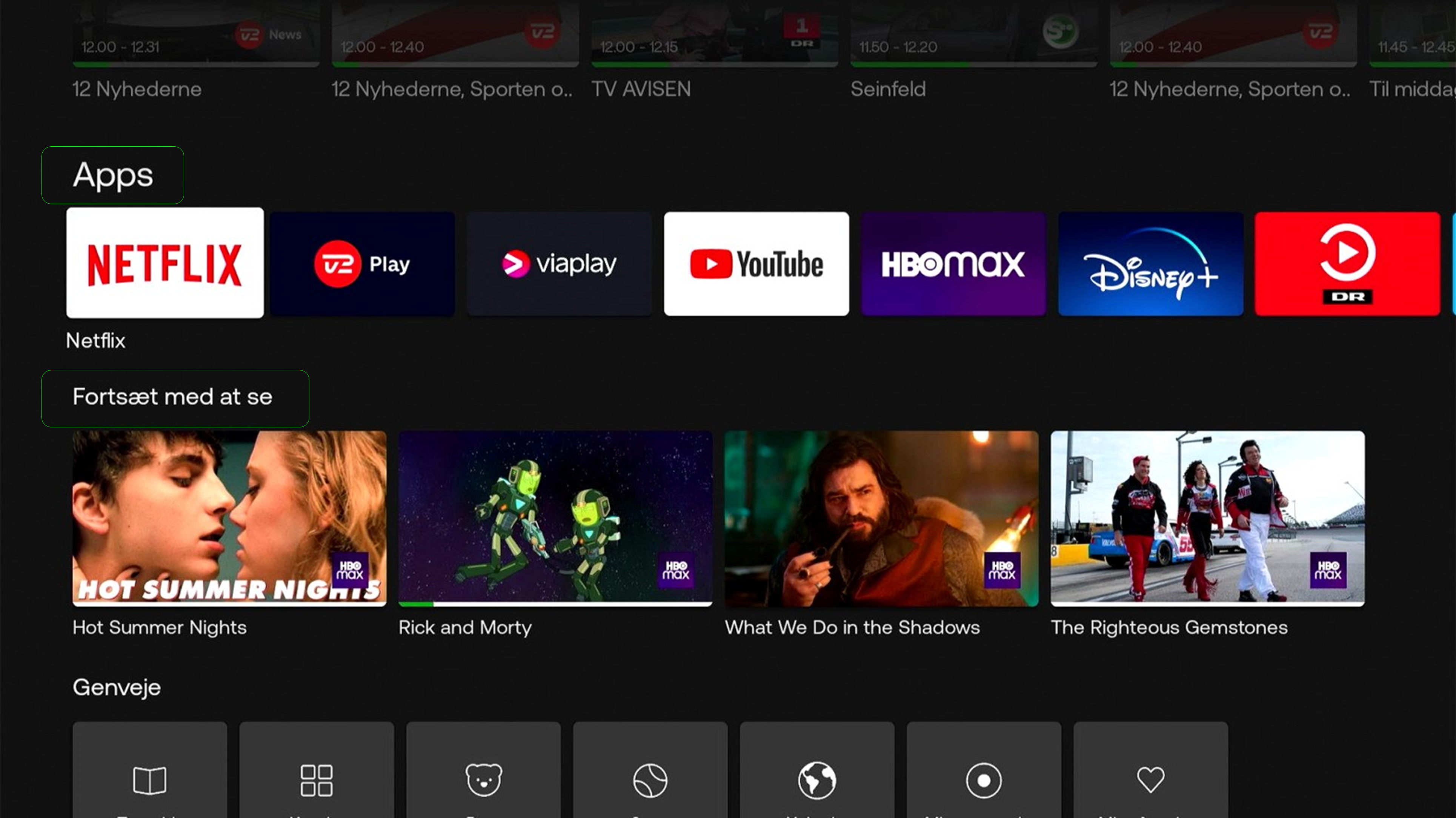Viewport: 1456px width, 818px height.
Task: Resume Hot Summer Nights thumbnail
Action: [x=229, y=519]
